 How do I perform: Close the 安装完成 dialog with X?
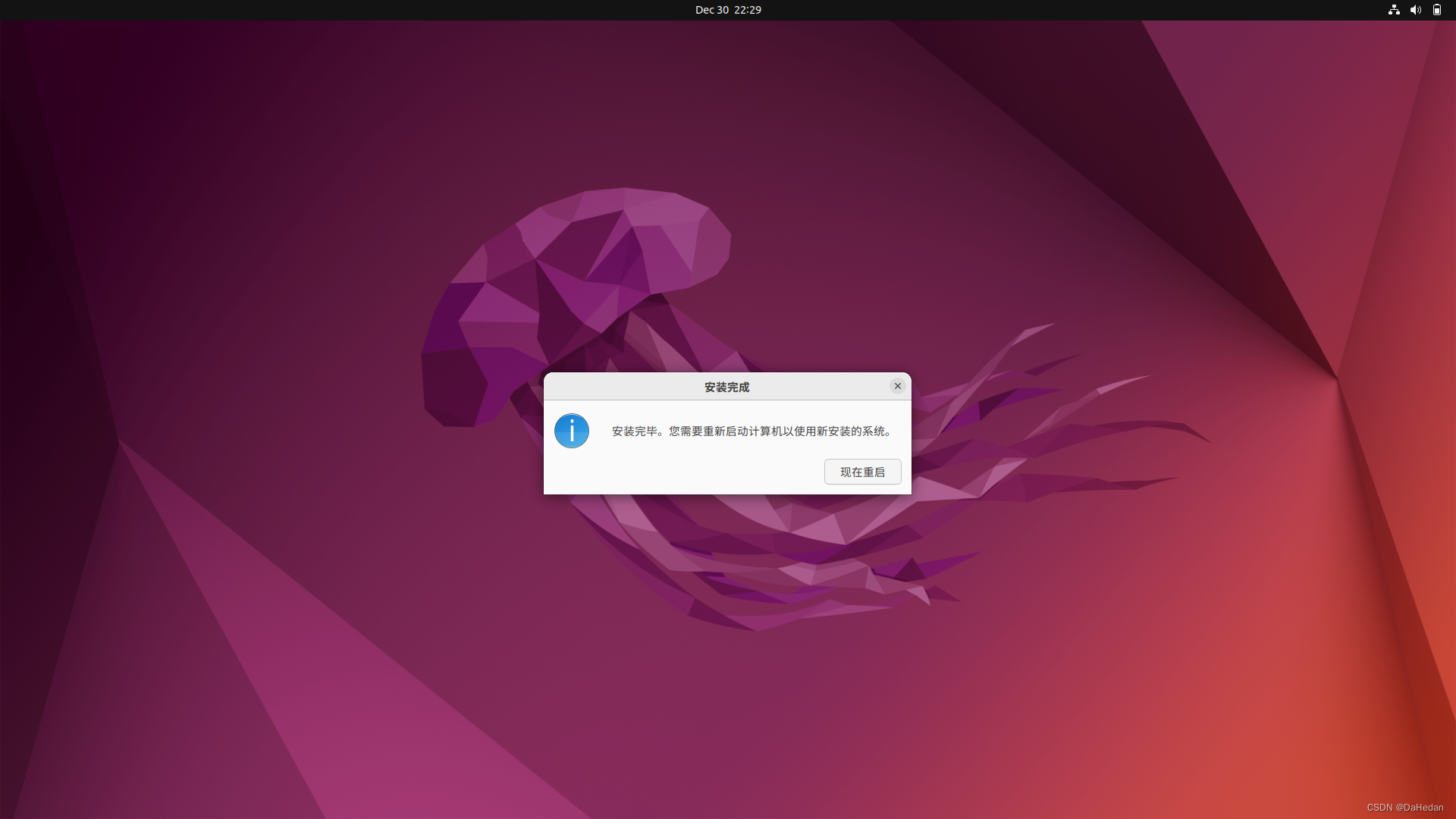point(898,386)
